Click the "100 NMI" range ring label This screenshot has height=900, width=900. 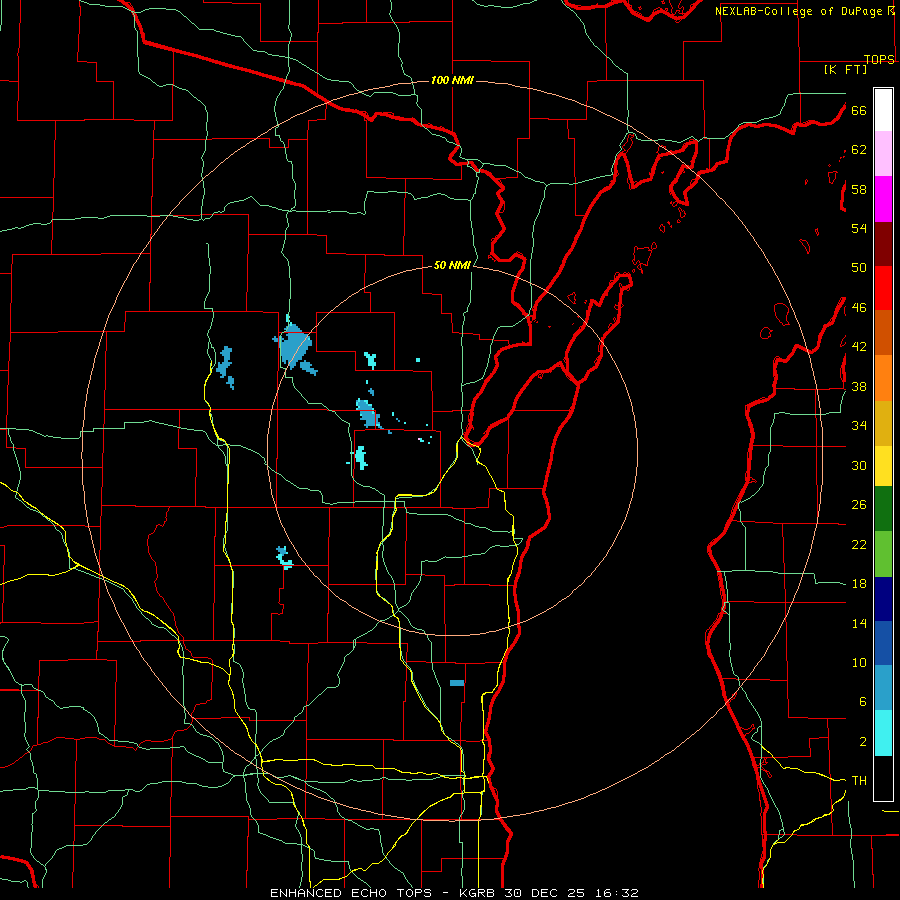452,80
